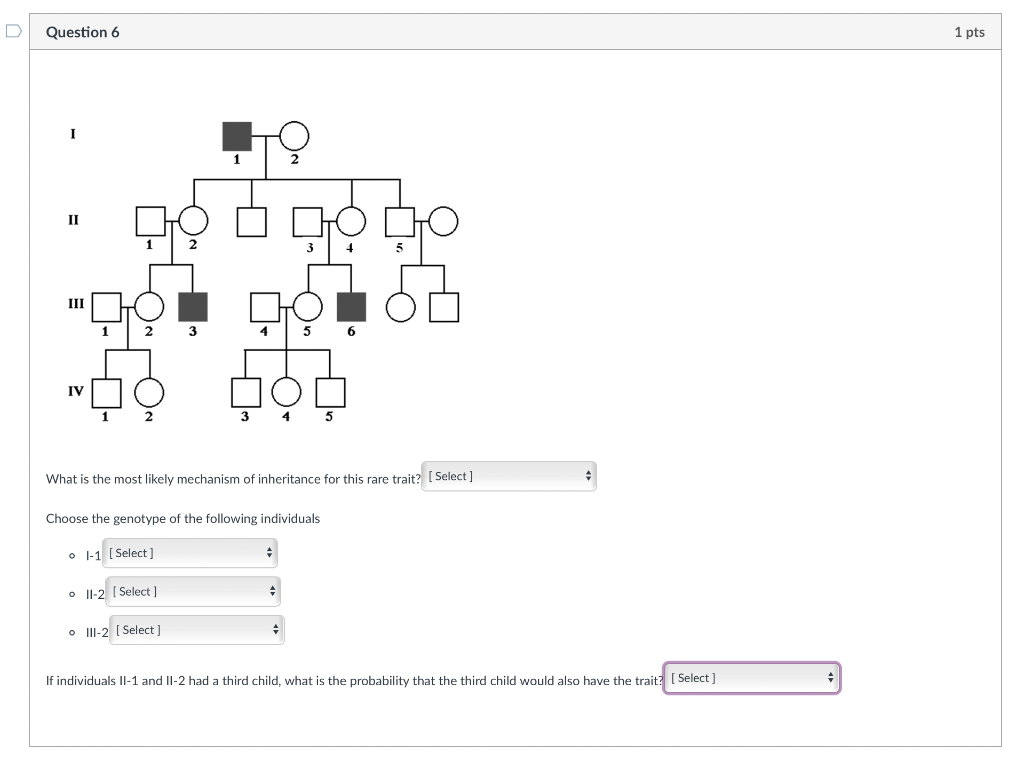Open the inheritance mechanism dropdown

click(x=509, y=476)
